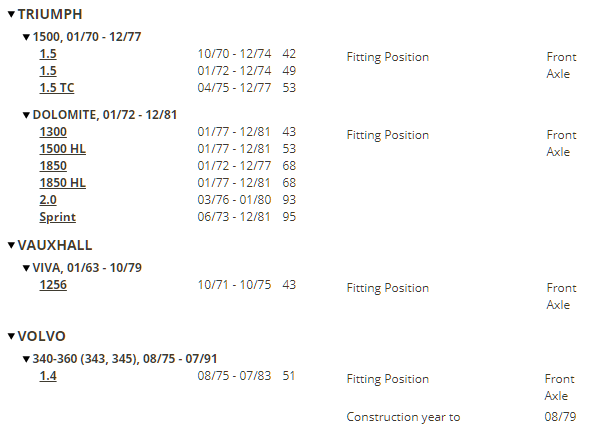Click the TRIUMPH heading text
Screen dimensions: 592x437
pyautogui.click(x=50, y=14)
